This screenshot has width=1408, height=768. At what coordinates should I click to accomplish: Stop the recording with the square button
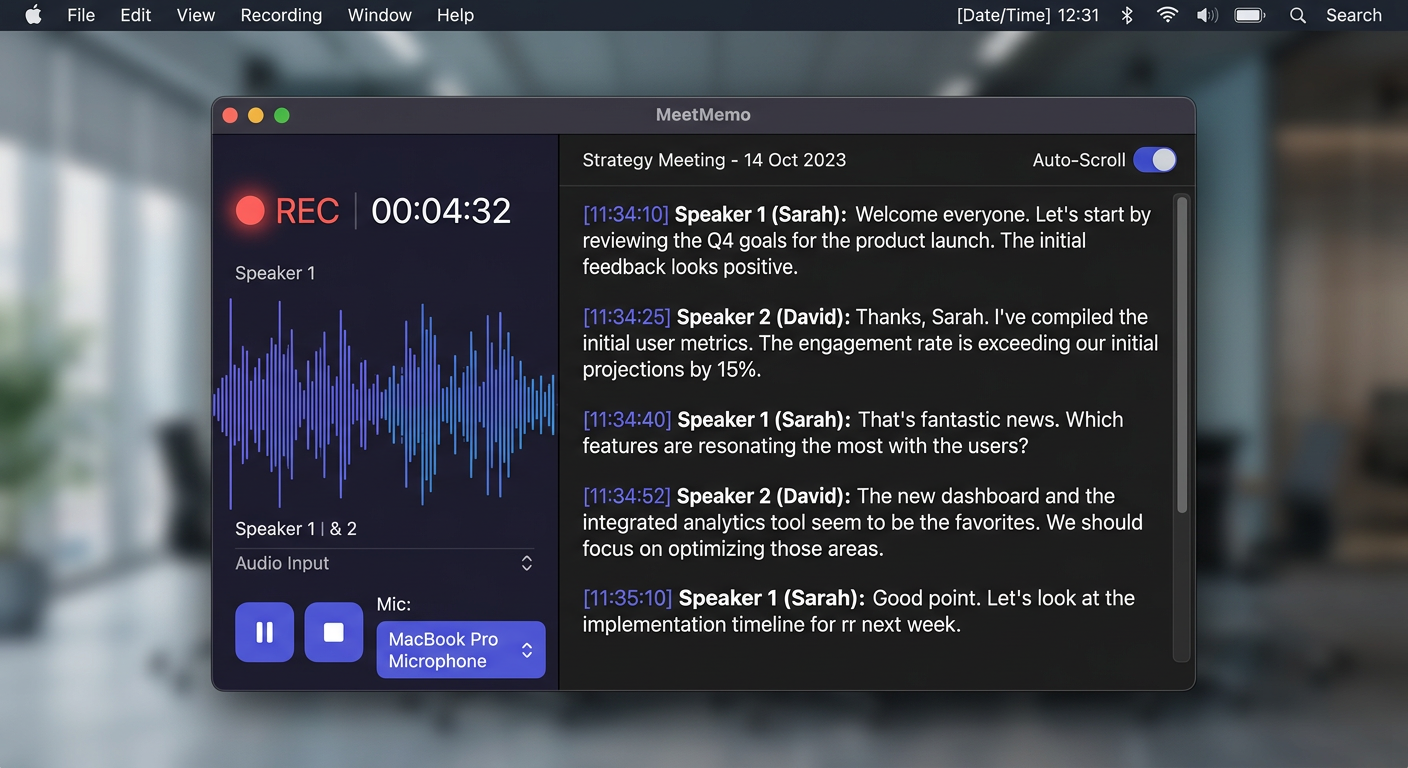click(333, 632)
